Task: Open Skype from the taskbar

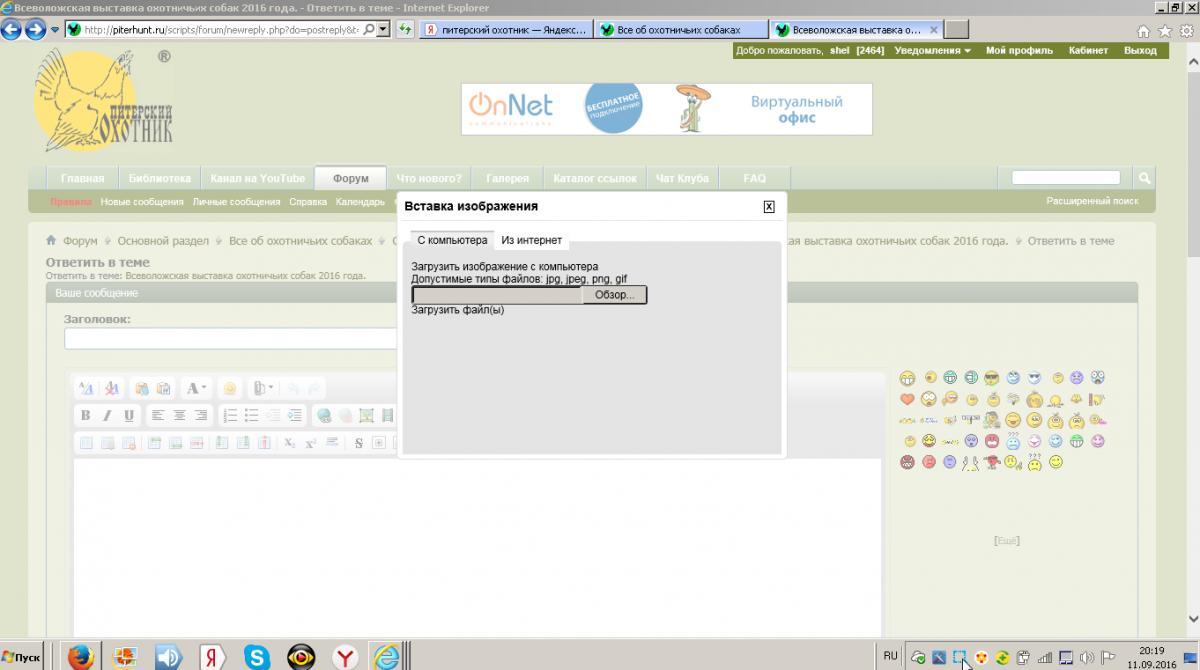Action: click(257, 656)
